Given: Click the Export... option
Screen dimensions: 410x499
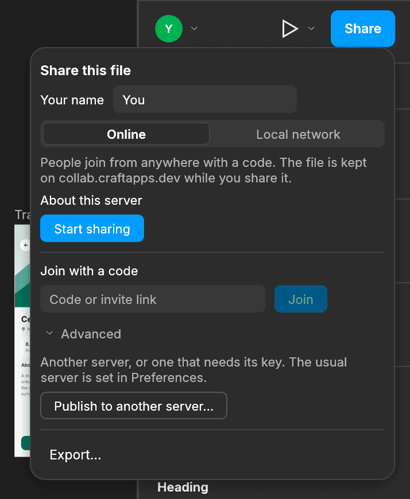Looking at the screenshot, I should [x=75, y=455].
